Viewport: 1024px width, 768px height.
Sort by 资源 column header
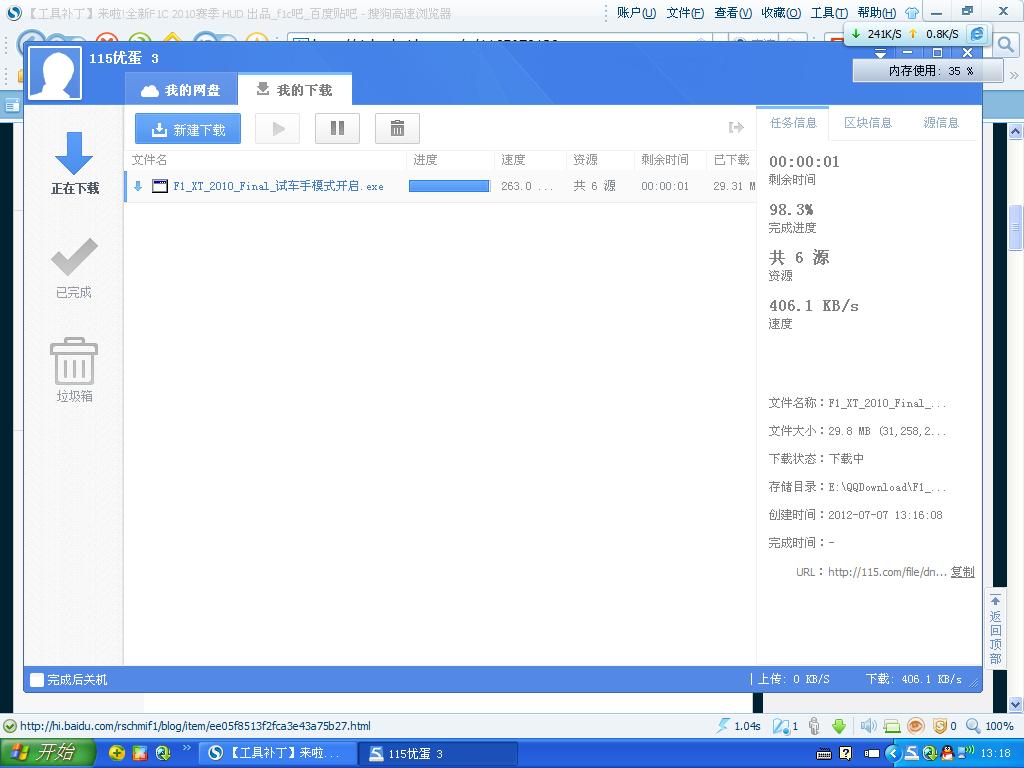585,160
